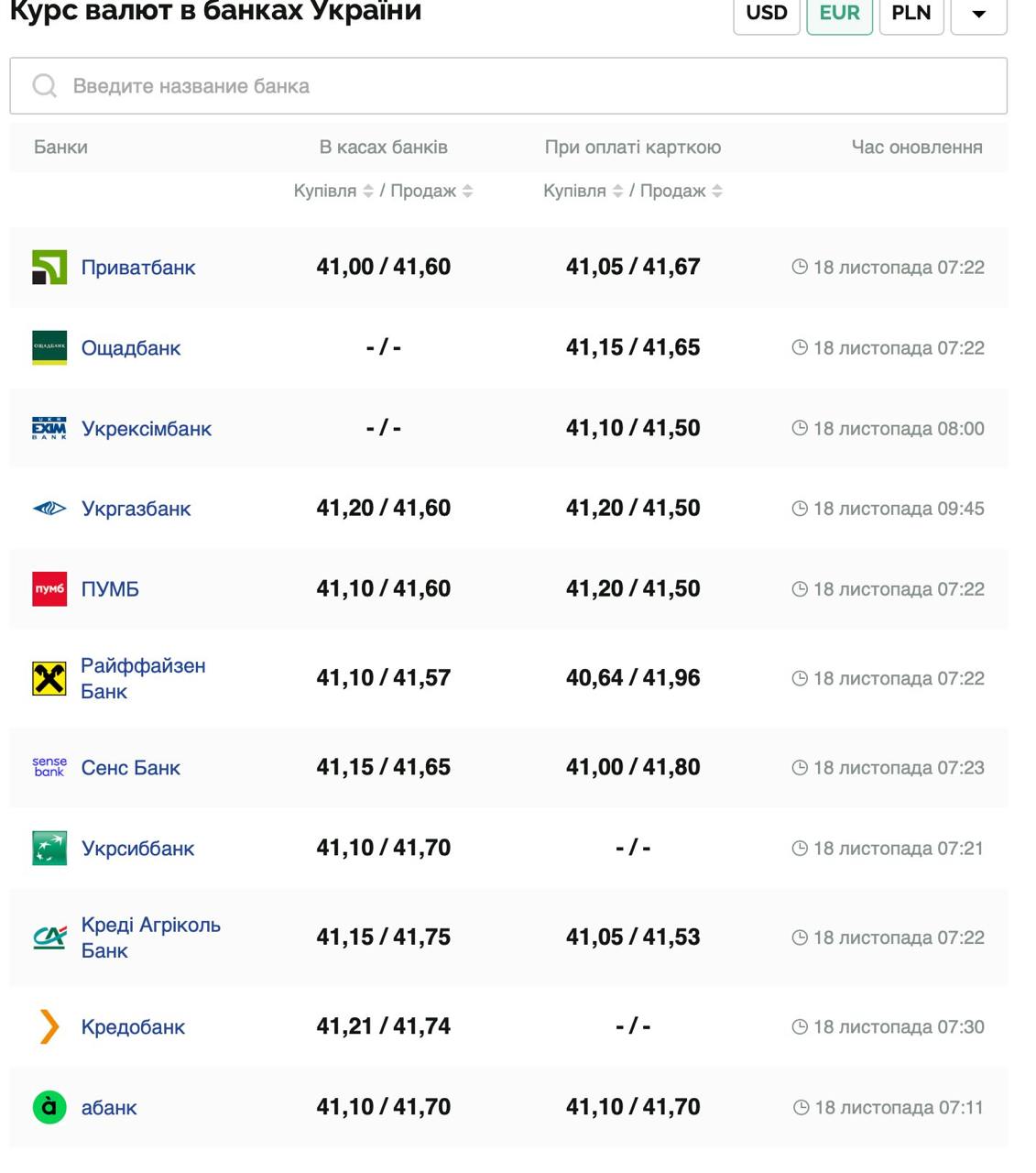Switch to the PLN currency tab
Screen dimensions: 1036x1173
tap(911, 14)
